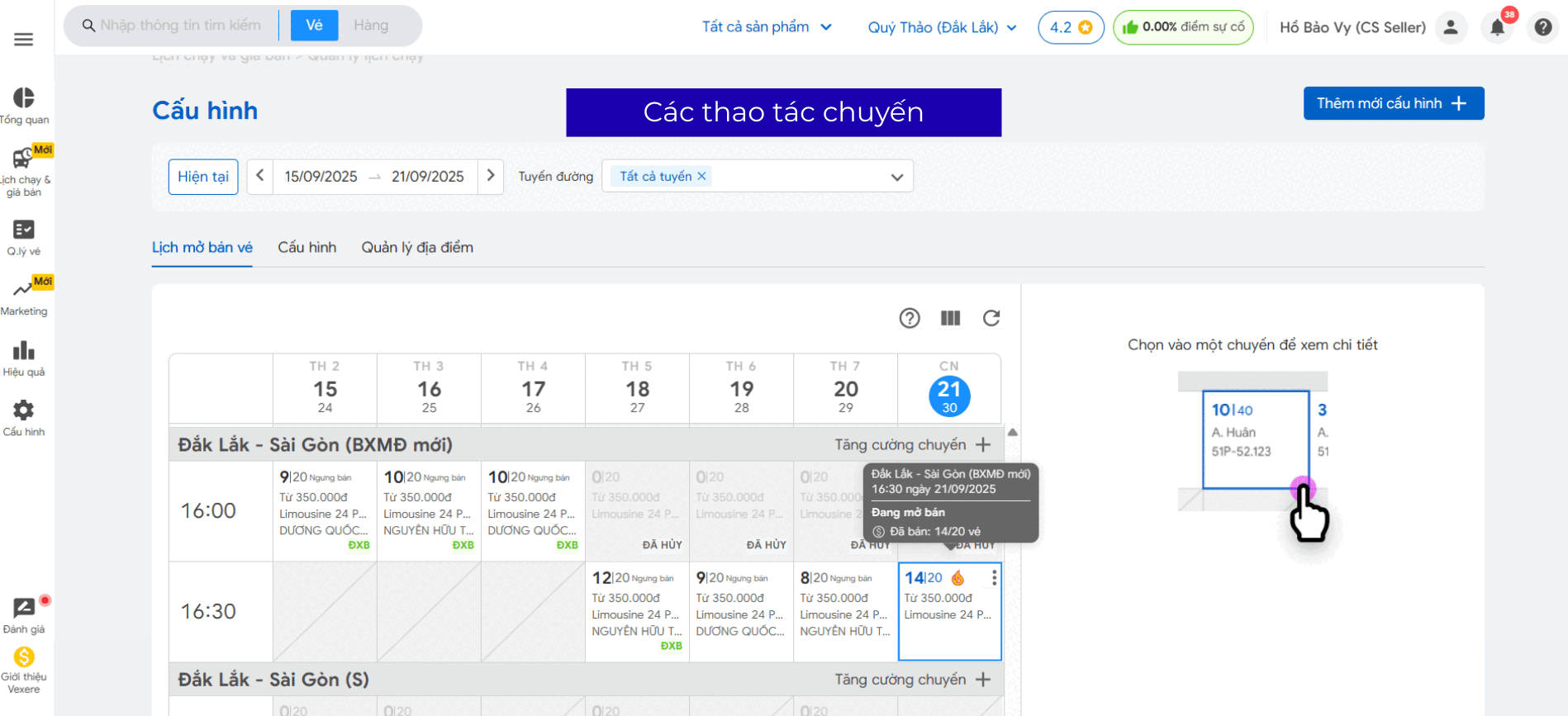
Task: Open the Quản lý địa điểm tab
Action: (417, 247)
